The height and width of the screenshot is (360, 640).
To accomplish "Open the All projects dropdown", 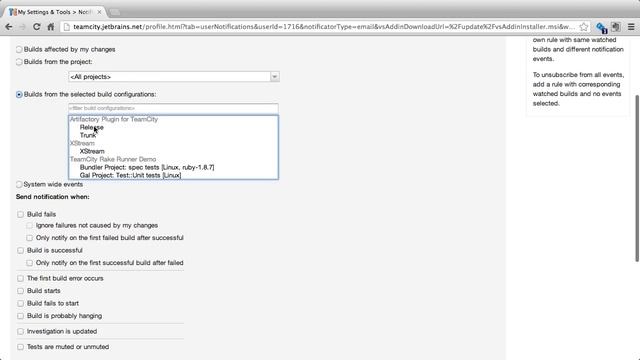I will click(174, 77).
